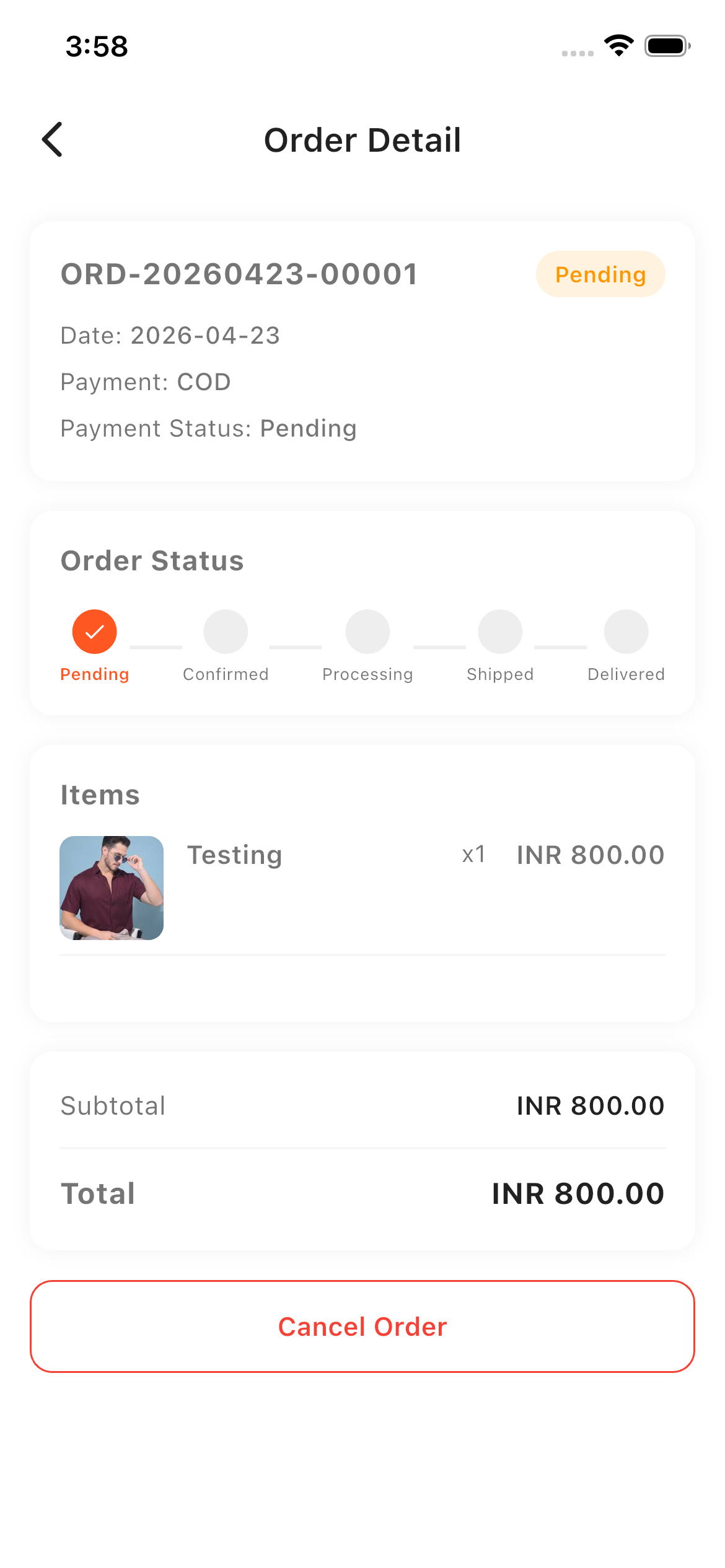Viewport: 725px width, 1568px height.
Task: Tap the back arrow icon
Action: point(53,139)
